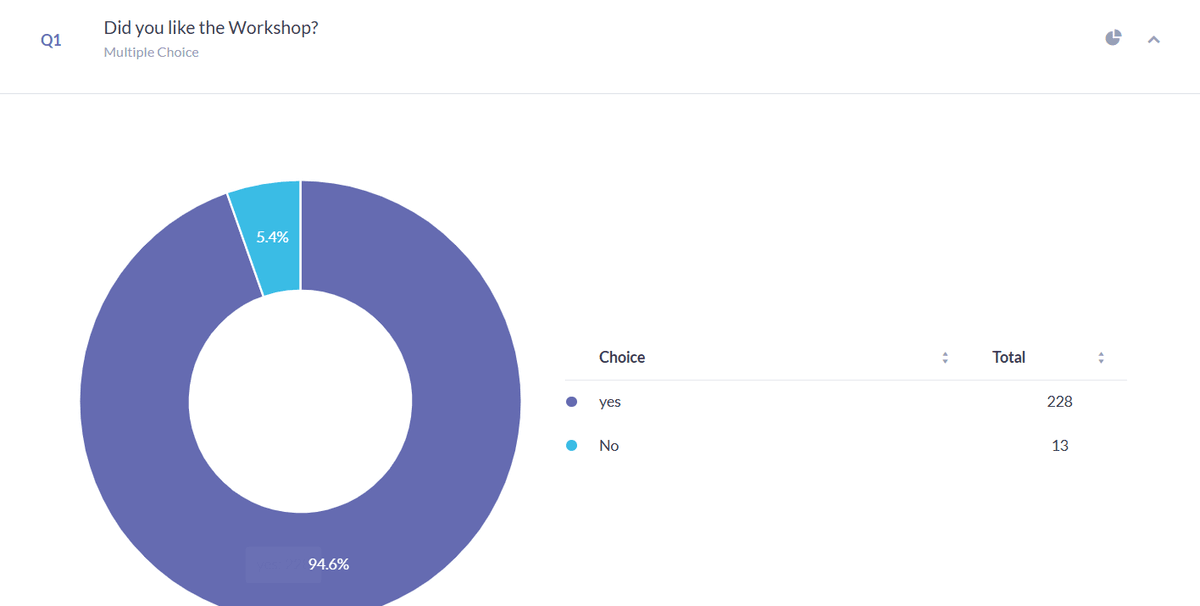Select the "yes" choice row label
Image resolution: width=1200 pixels, height=606 pixels.
pos(610,402)
